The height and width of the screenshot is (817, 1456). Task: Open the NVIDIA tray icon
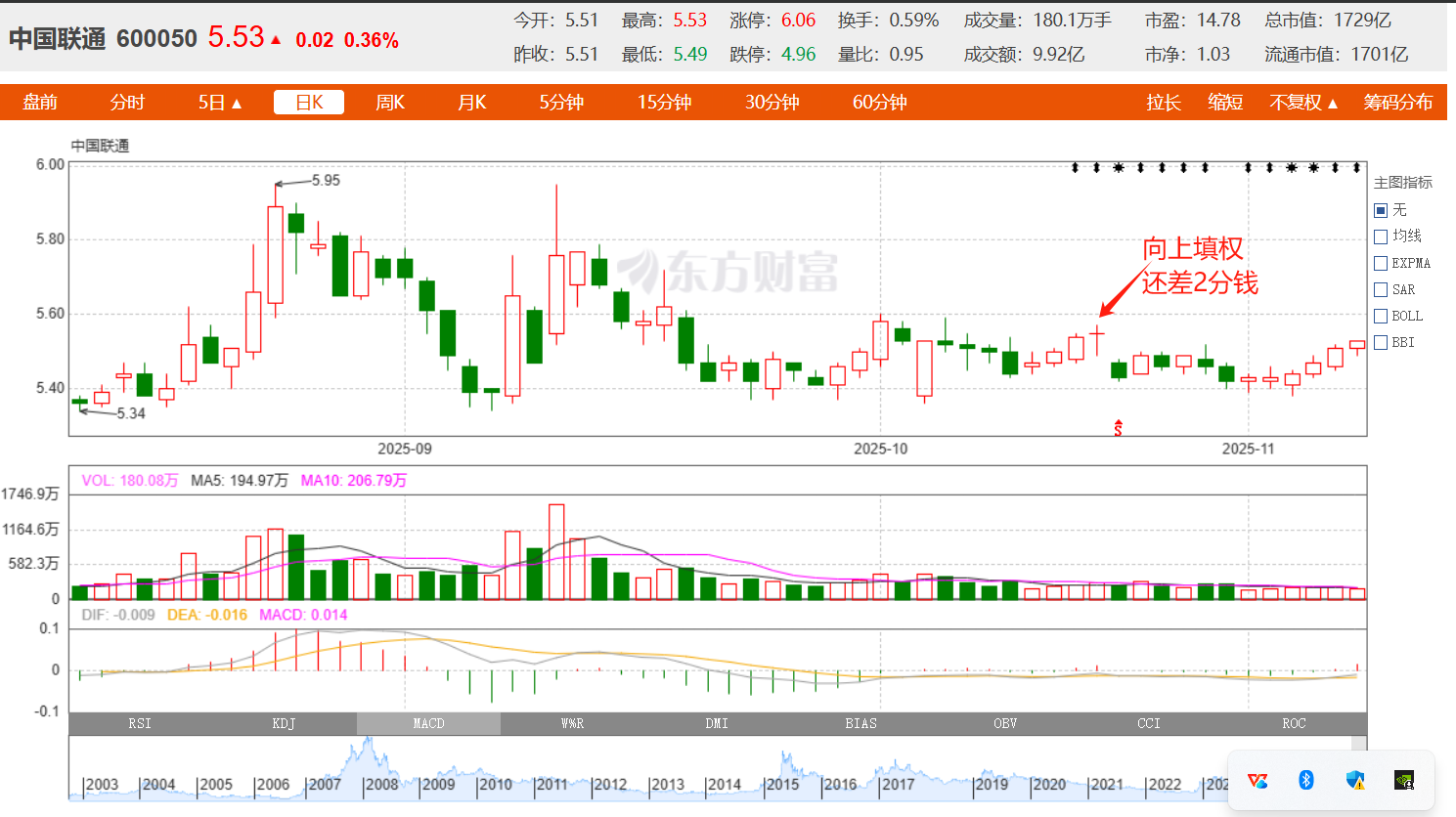click(1404, 780)
